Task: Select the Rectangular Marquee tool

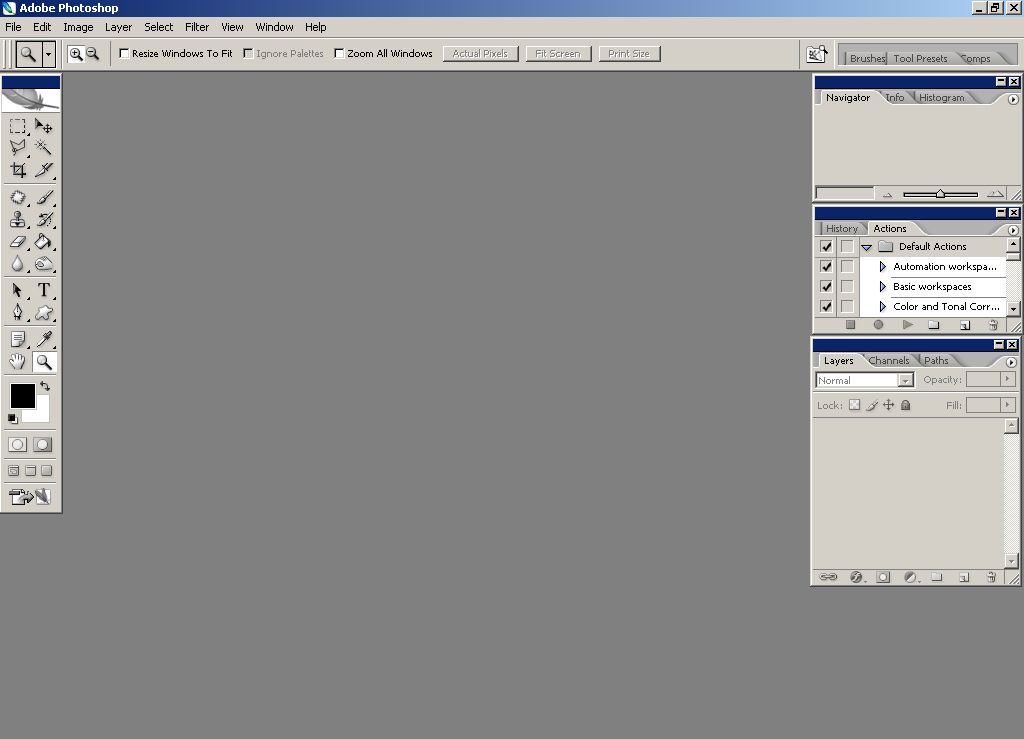Action: click(x=18, y=125)
